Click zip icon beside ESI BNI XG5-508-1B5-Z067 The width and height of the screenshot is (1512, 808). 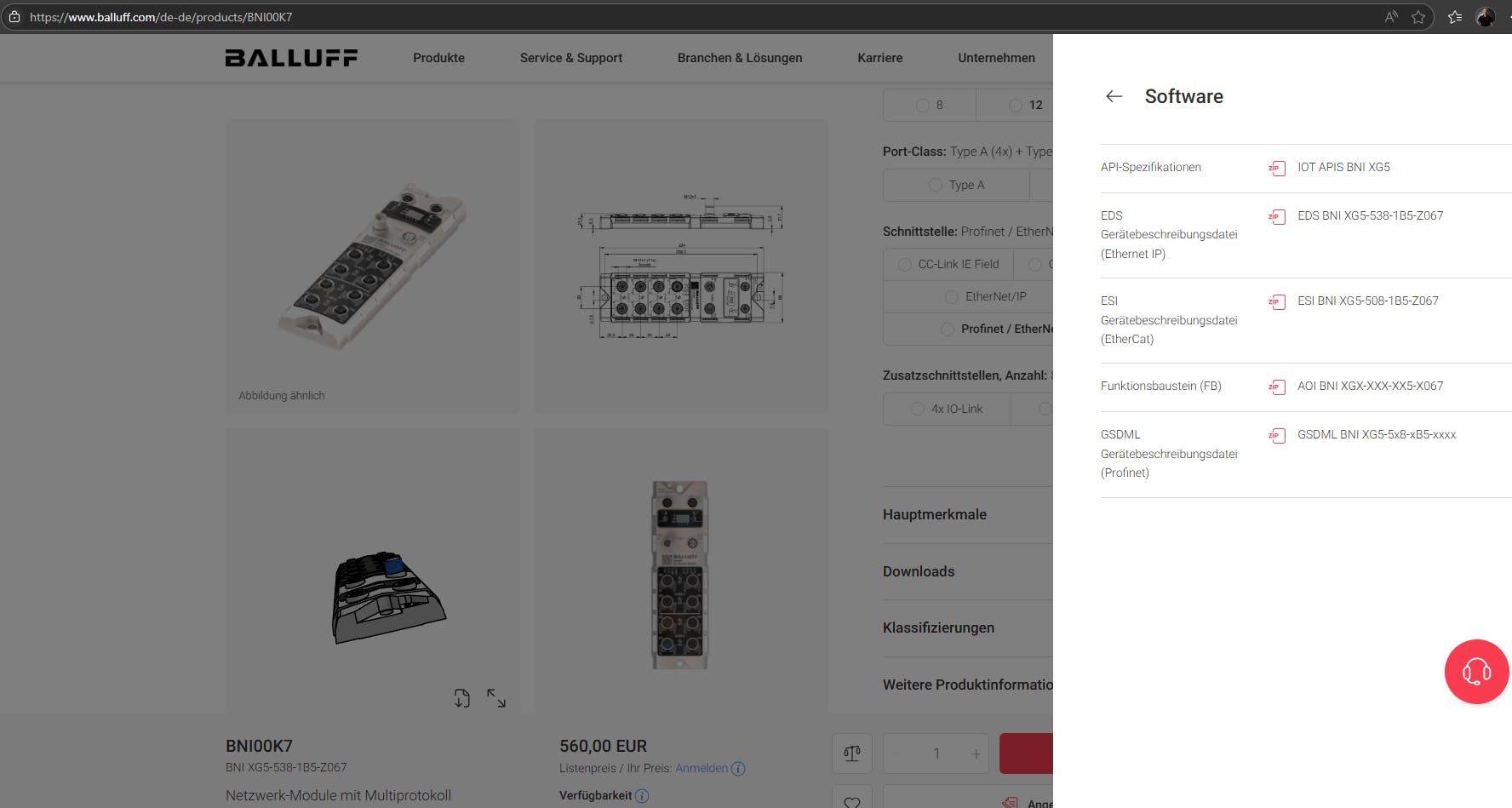click(x=1276, y=301)
